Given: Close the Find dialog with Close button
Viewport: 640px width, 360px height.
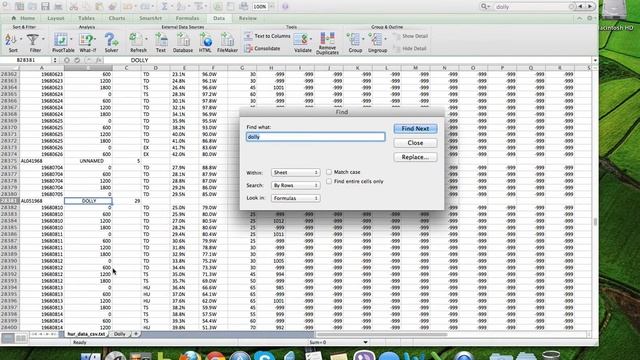Looking at the screenshot, I should 415,143.
